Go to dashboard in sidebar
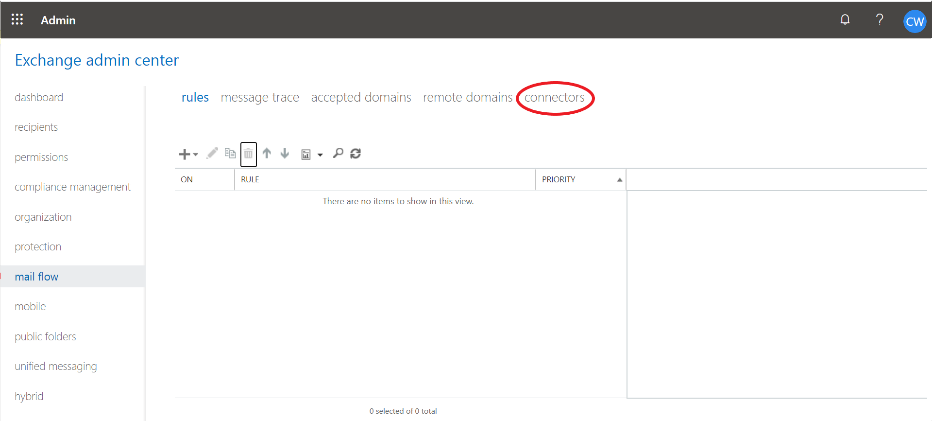Screen dimensions: 932x421 39,98
